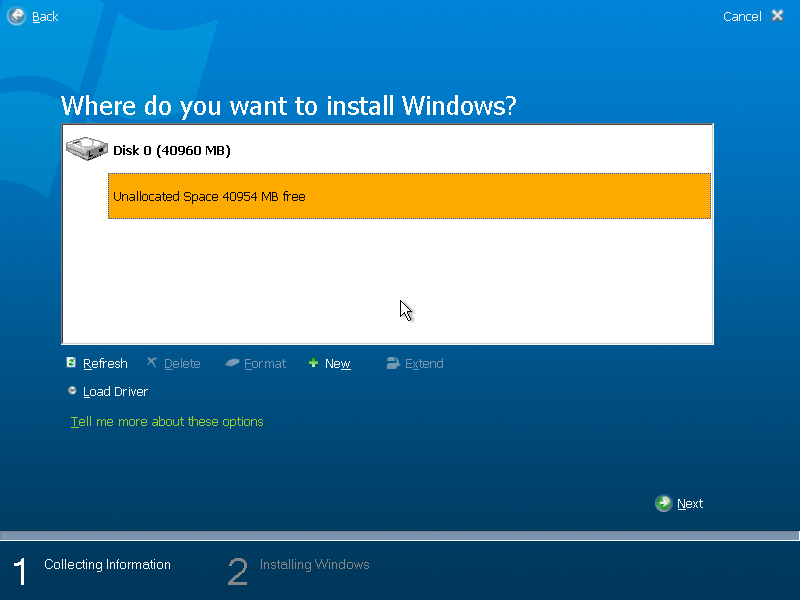
Task: Click the Load Driver disc icon
Action: click(x=72, y=390)
